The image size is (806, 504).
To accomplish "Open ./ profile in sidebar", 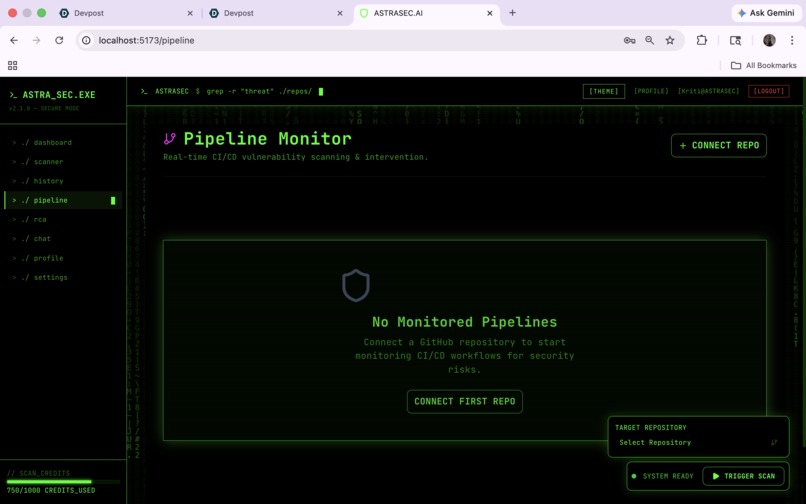I will point(63,258).
